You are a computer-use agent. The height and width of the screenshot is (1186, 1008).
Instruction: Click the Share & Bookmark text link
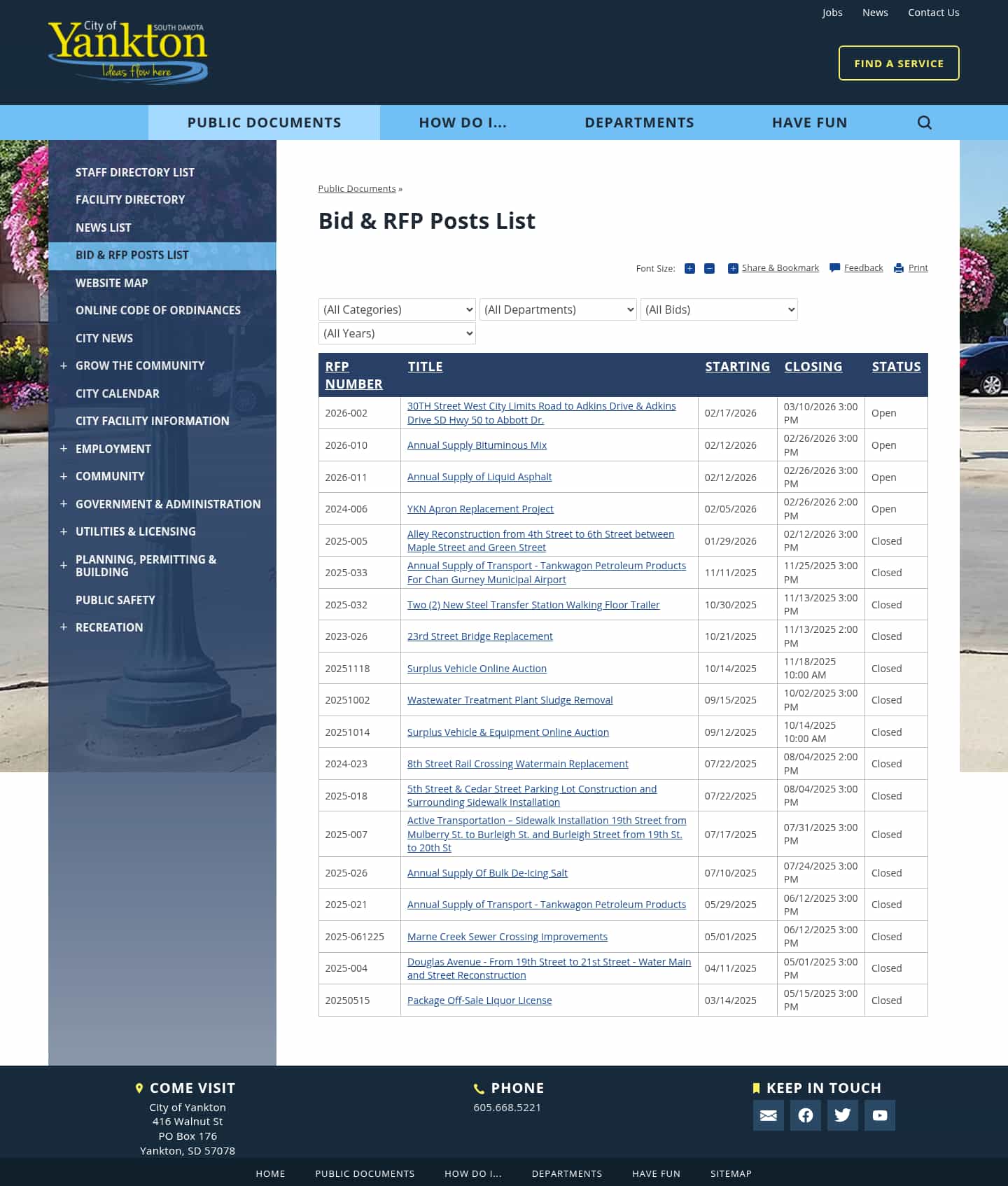pos(780,267)
